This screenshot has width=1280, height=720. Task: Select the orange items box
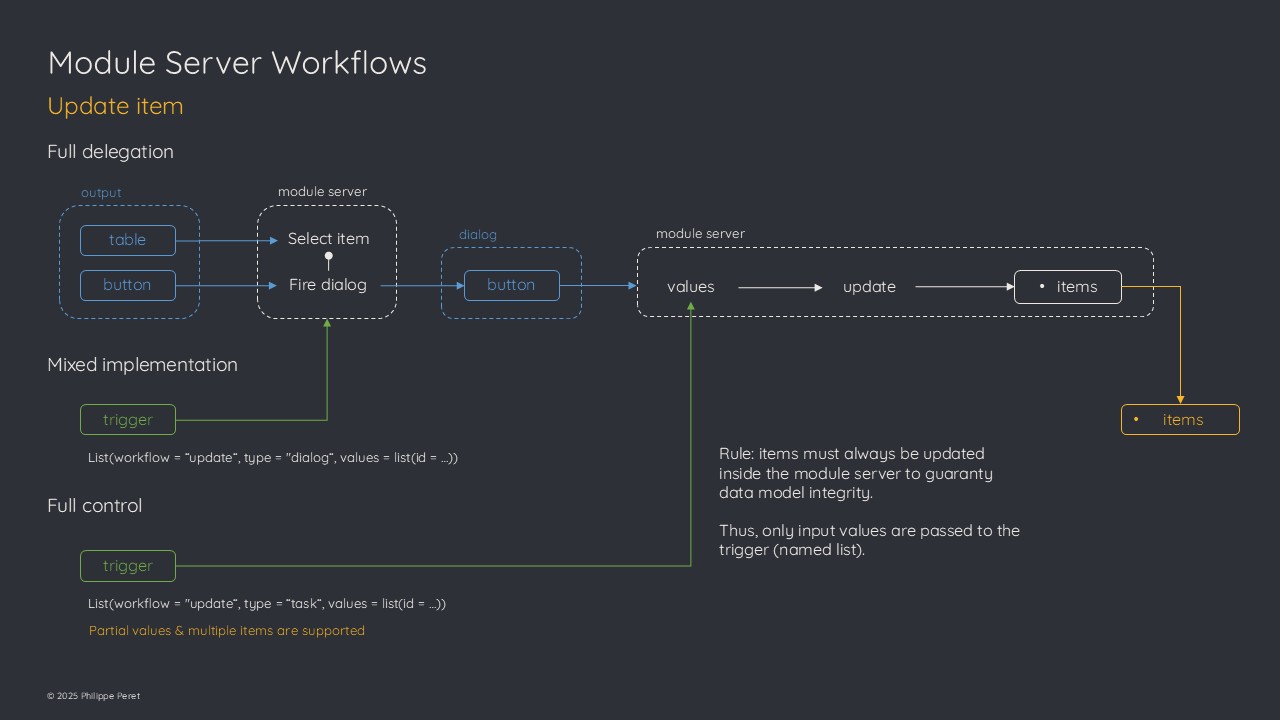click(1180, 420)
